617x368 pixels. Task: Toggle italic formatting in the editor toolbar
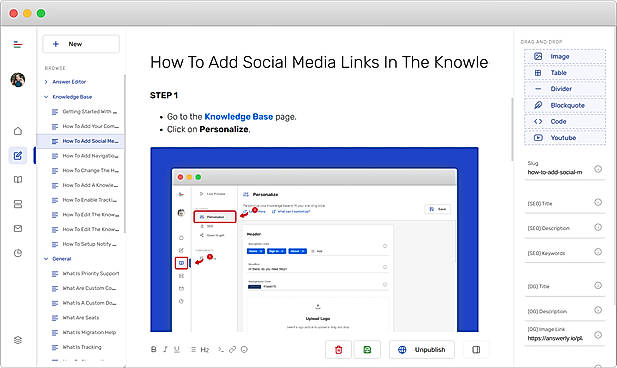coord(165,350)
